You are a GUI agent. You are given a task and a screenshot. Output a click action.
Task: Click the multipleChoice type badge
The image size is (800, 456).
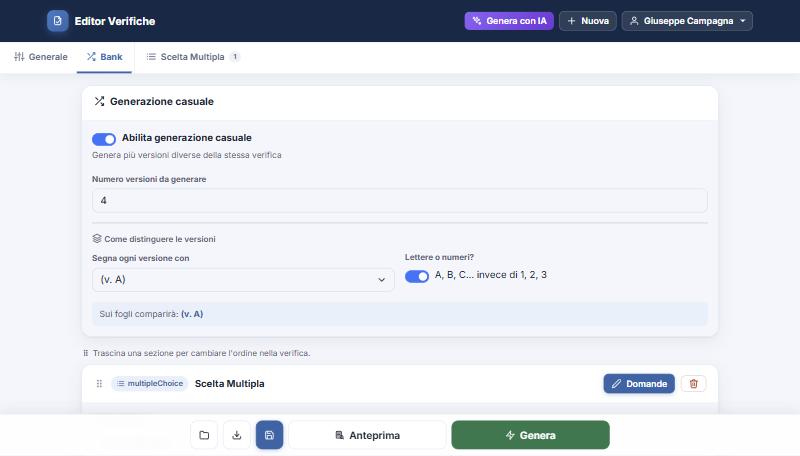[x=150, y=384]
